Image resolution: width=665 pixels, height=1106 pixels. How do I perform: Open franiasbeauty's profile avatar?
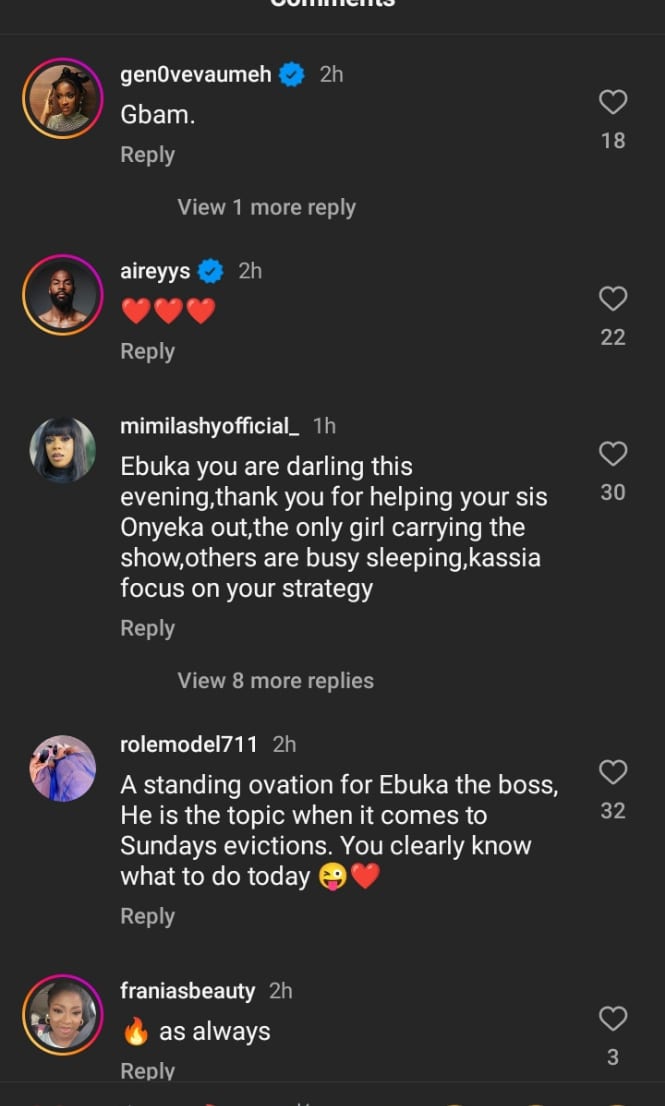(62, 1015)
